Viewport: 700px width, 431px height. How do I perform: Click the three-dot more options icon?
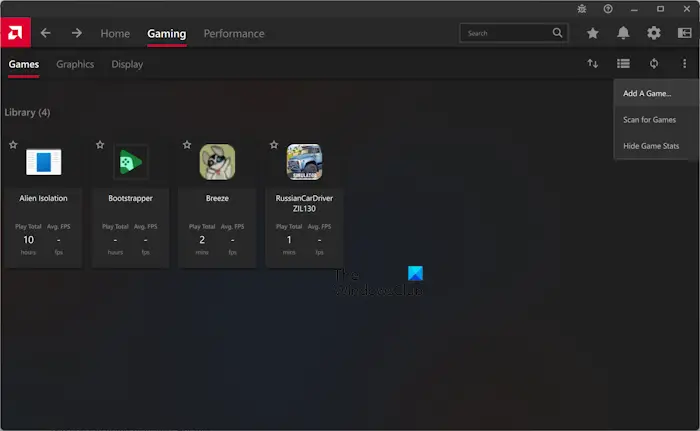click(684, 64)
